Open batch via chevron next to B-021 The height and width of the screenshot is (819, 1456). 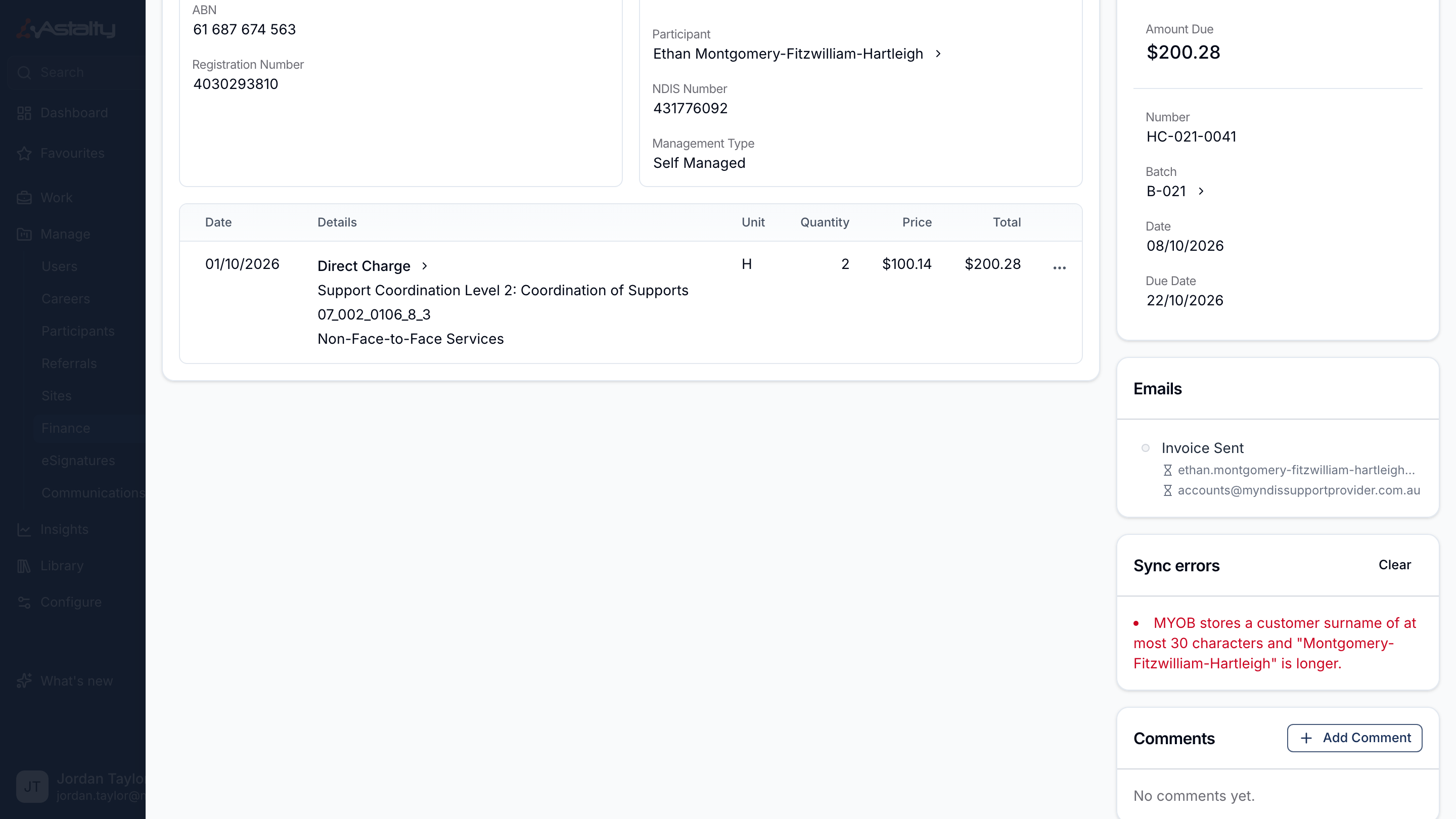click(x=1201, y=192)
